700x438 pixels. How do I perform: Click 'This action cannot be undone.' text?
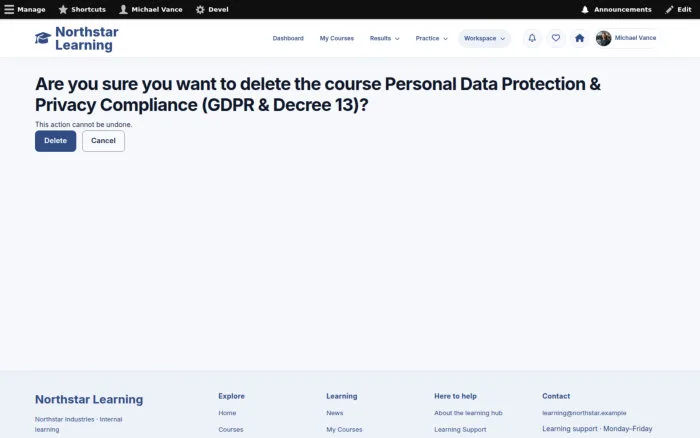83,125
